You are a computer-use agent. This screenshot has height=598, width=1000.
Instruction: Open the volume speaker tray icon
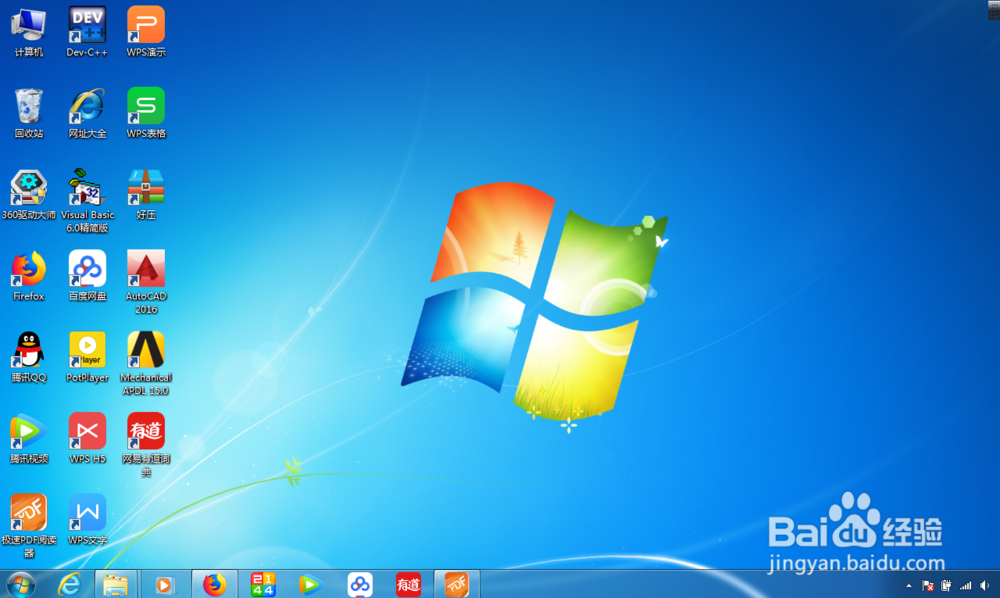(985, 586)
